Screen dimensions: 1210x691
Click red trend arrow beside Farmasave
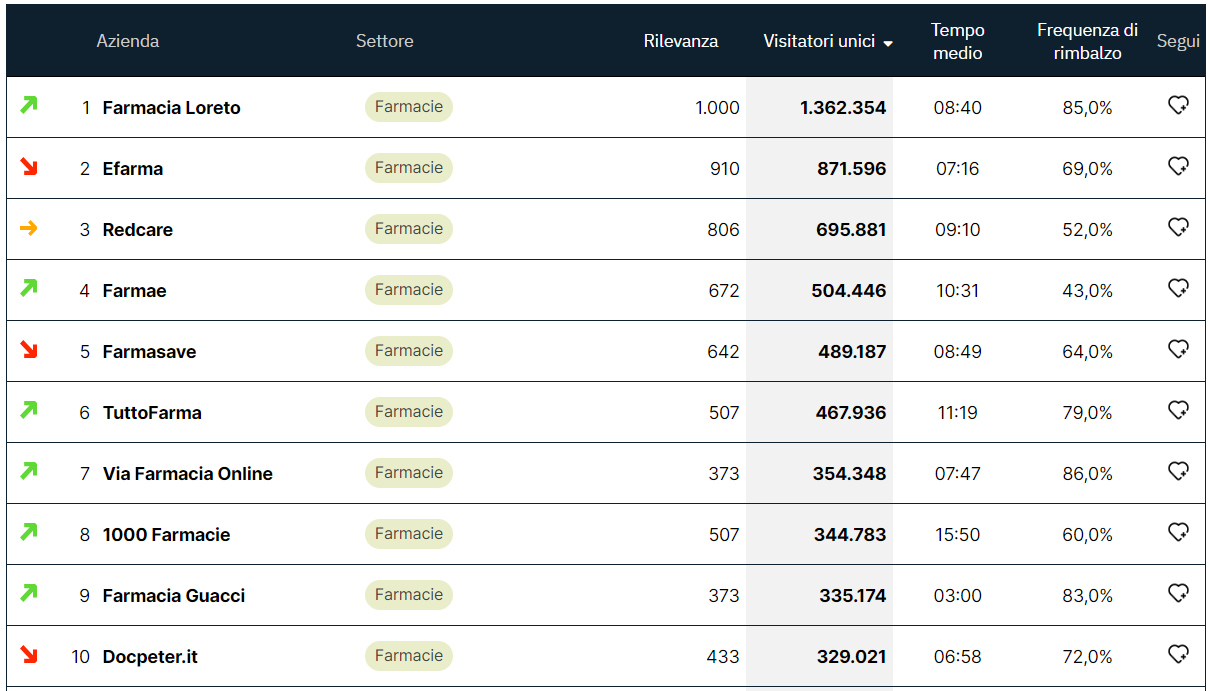click(x=29, y=350)
